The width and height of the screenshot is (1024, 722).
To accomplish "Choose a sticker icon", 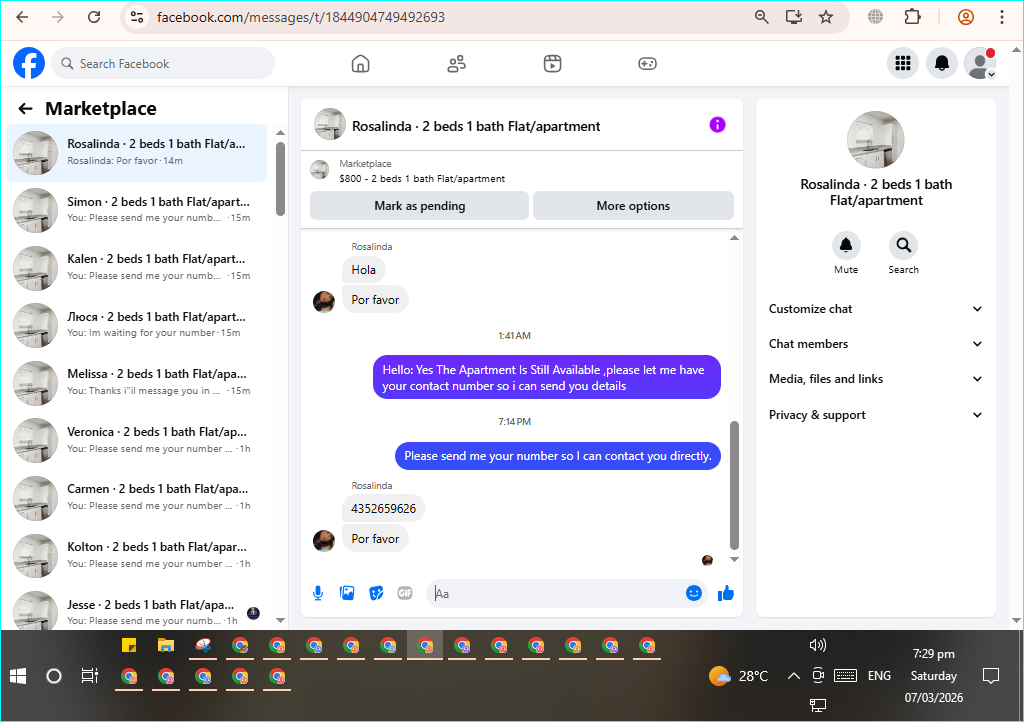I will click(x=376, y=593).
